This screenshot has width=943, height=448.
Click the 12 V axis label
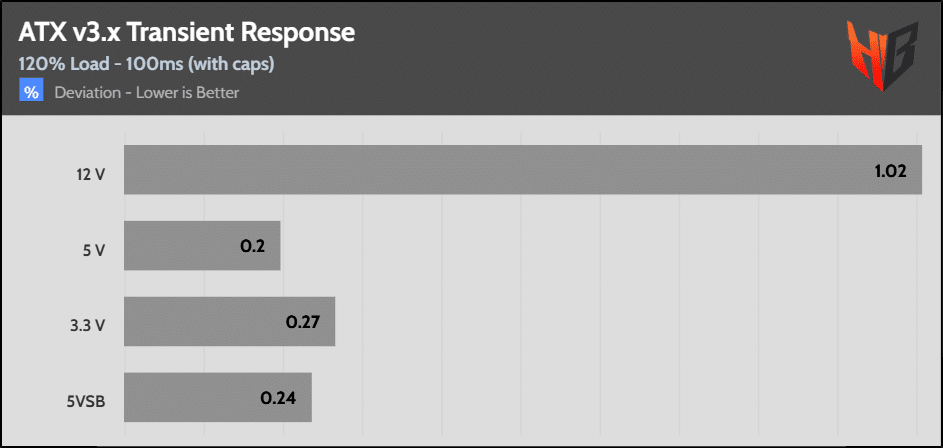92,175
